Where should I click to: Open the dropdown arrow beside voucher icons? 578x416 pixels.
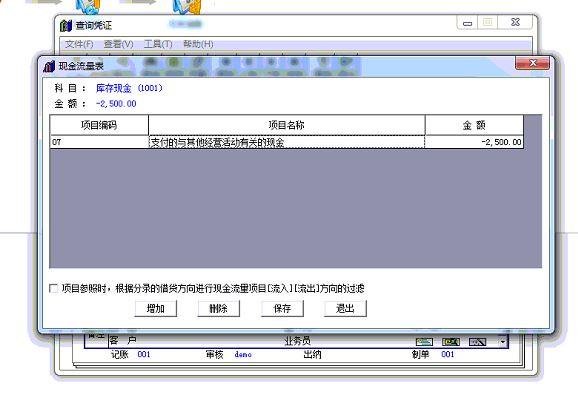coord(503,342)
